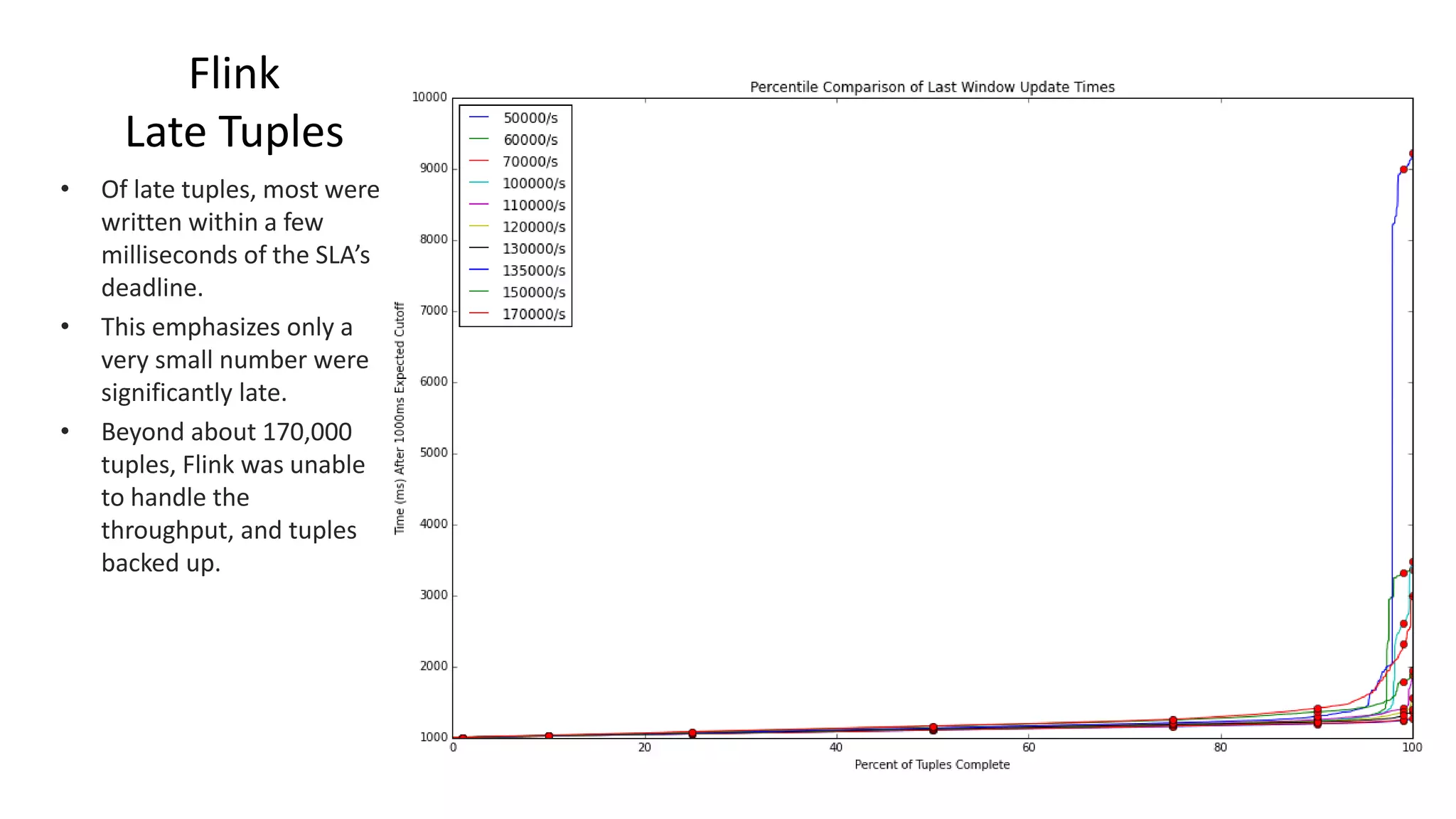Click the y-axis tick value 6000
This screenshot has width=1456, height=819.
(x=434, y=382)
